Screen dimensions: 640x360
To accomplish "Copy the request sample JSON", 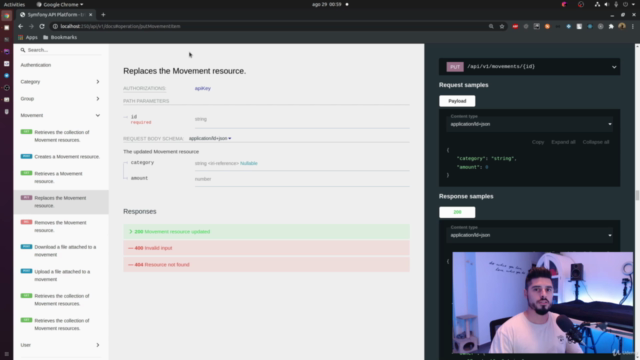I will coord(538,142).
